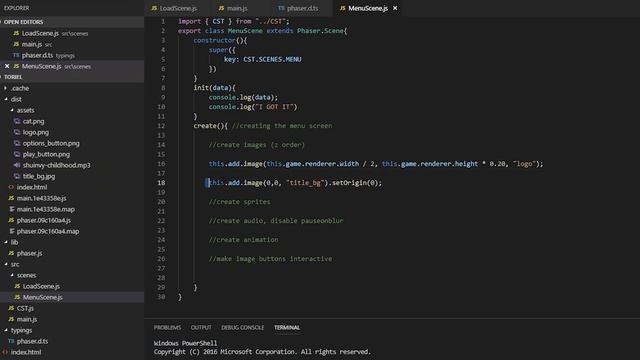Viewport: 640px width, 360px height.
Task: Collapse the assets folder
Action: pyautogui.click(x=25, y=110)
